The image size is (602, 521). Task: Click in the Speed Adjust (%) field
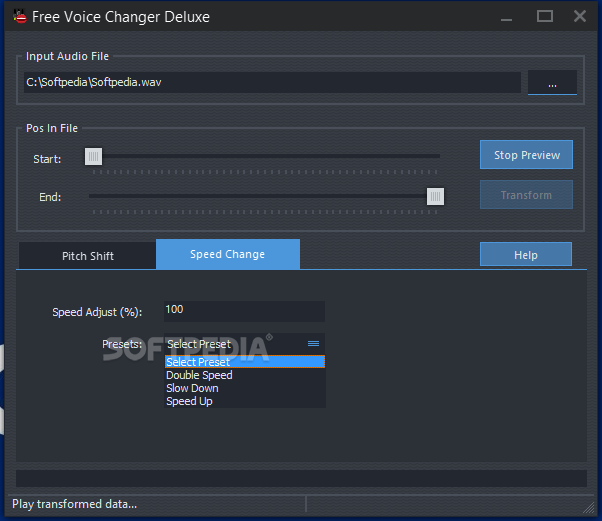244,311
